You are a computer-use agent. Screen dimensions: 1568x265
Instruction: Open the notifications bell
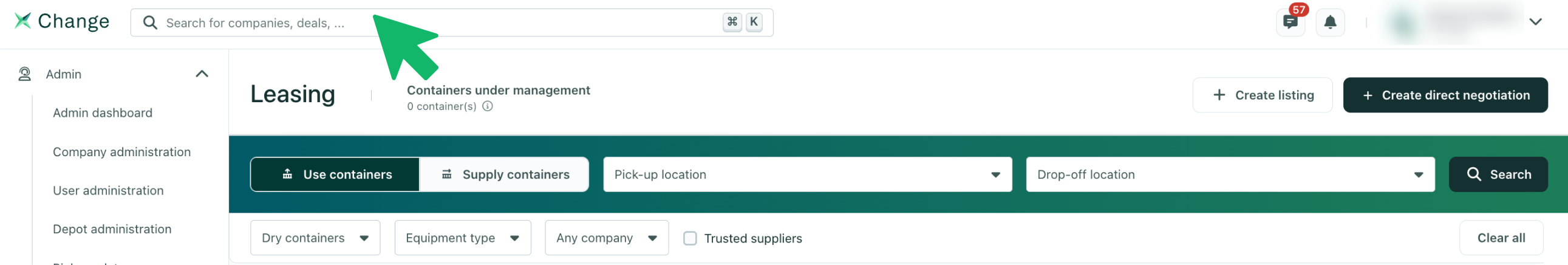point(1330,22)
